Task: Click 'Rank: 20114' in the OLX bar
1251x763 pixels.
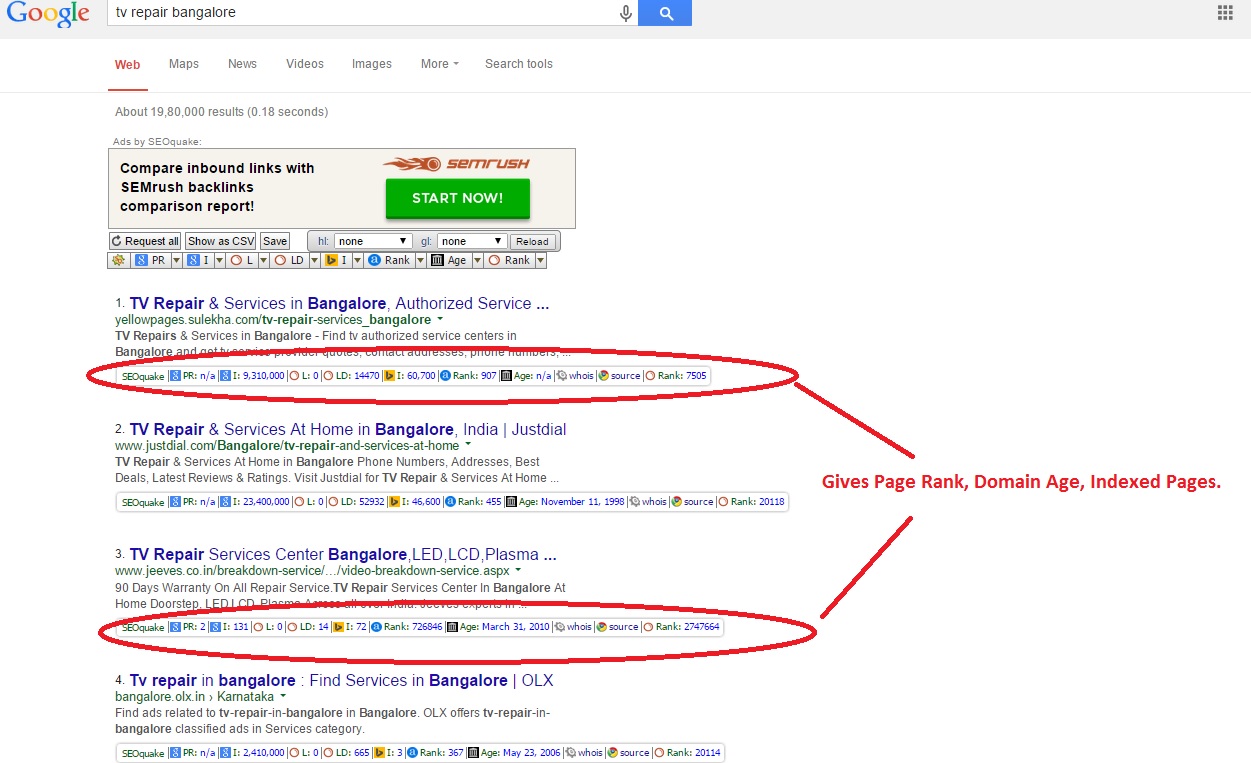Action: (x=687, y=753)
